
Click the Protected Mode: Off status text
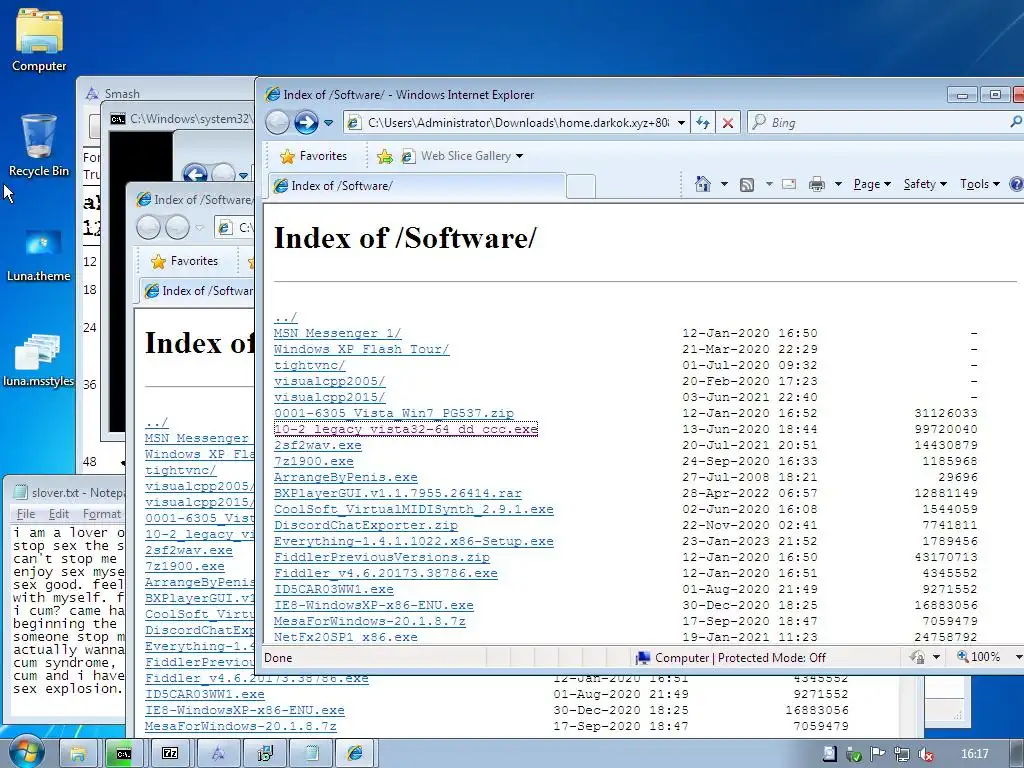771,658
